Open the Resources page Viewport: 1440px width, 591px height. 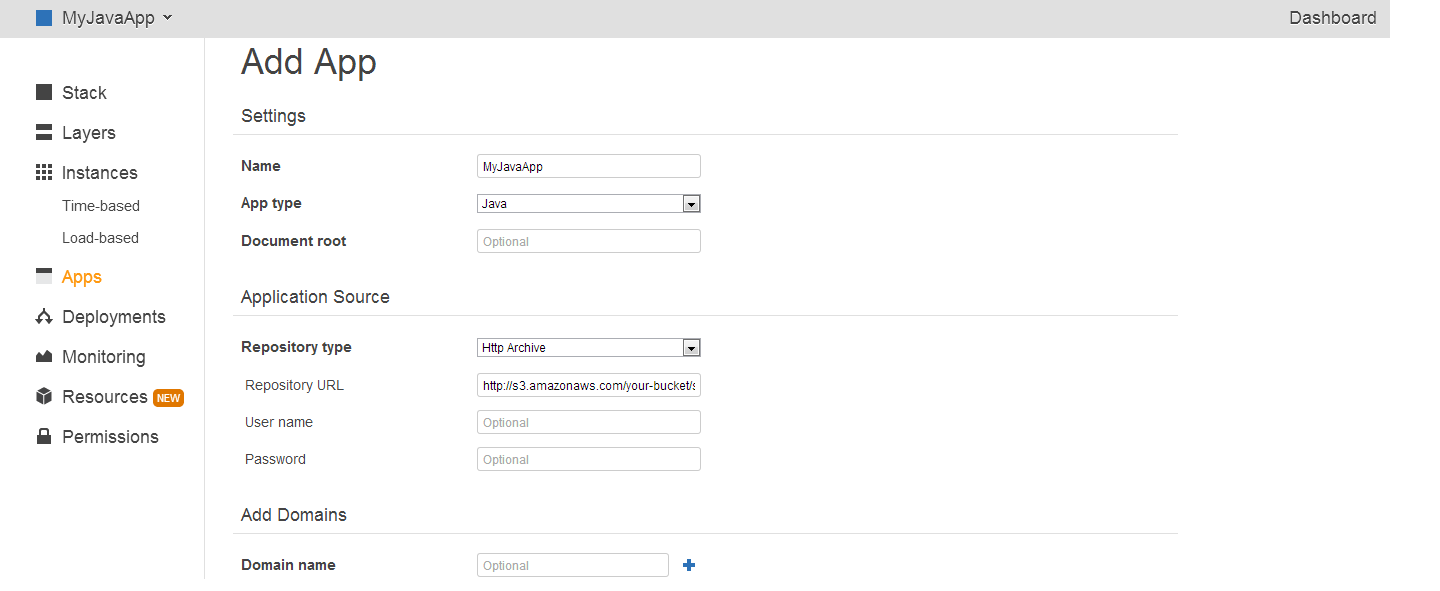[x=105, y=397]
